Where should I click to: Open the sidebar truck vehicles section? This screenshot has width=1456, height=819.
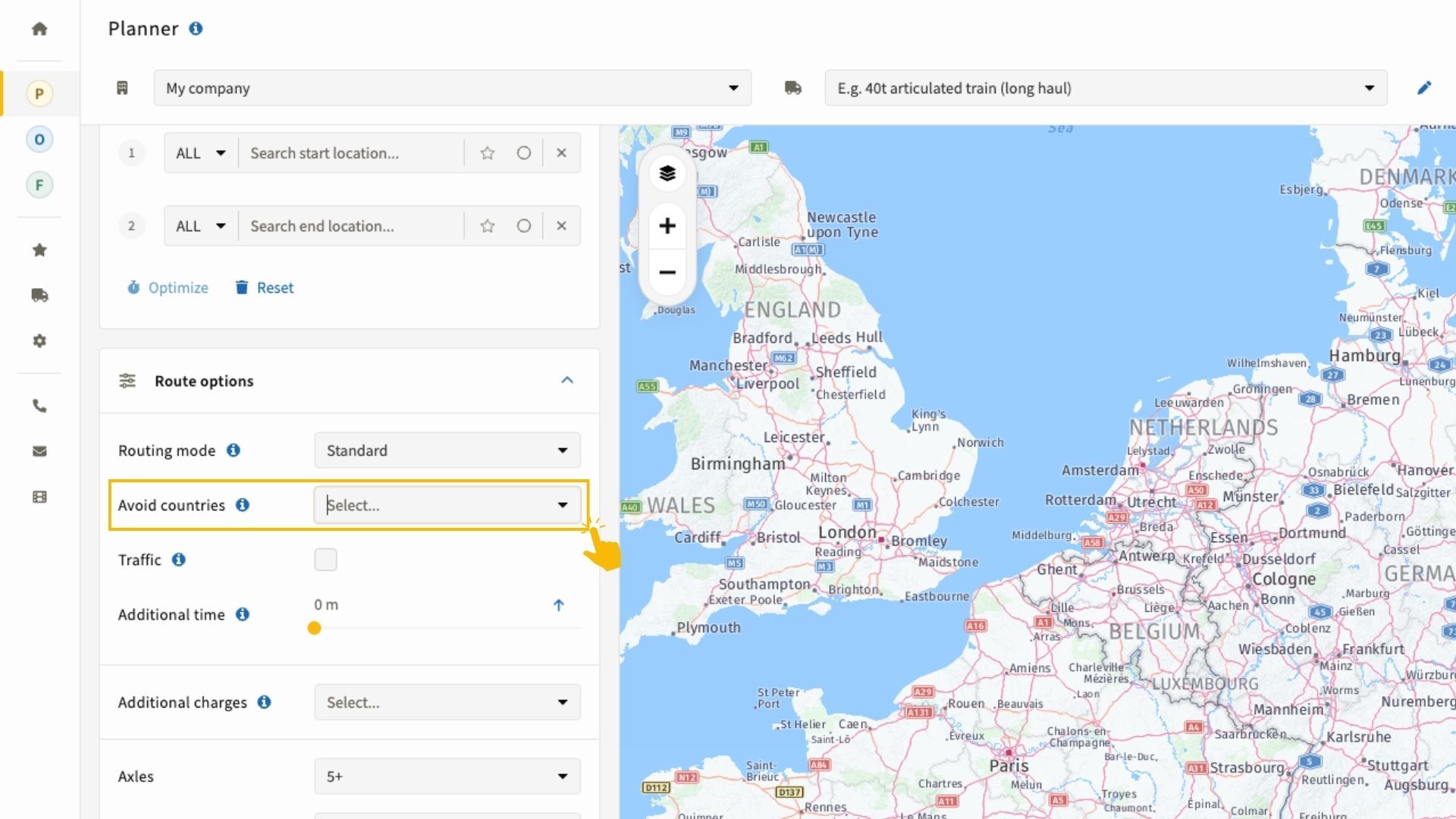click(39, 295)
